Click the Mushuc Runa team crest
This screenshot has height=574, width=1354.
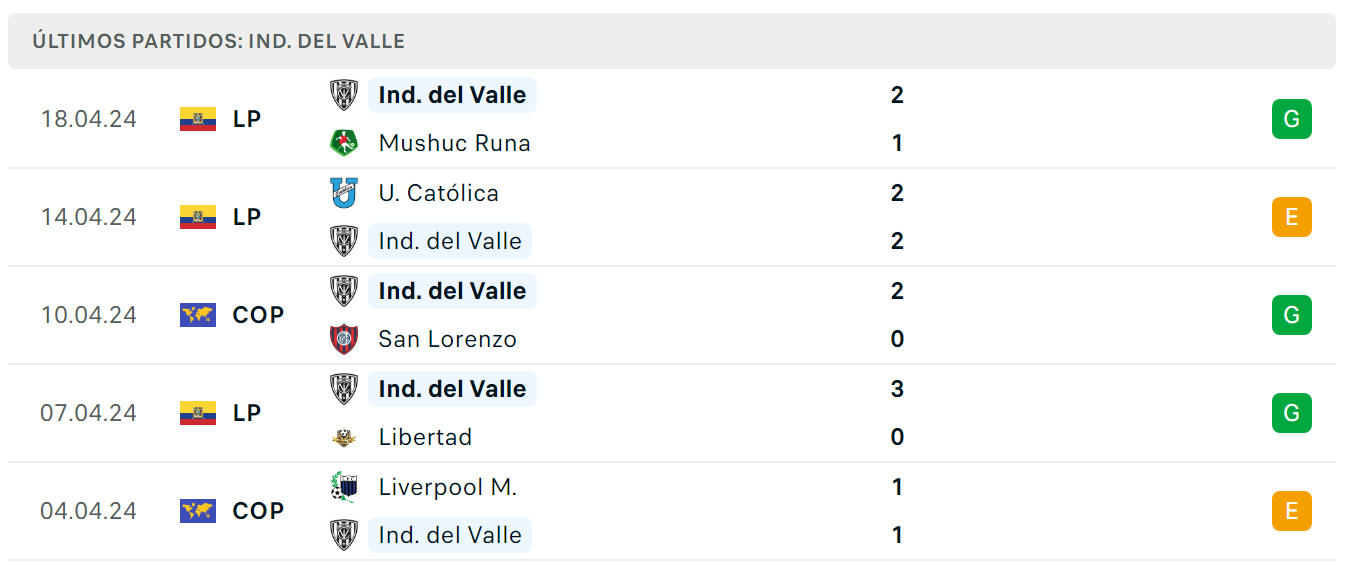click(x=344, y=143)
